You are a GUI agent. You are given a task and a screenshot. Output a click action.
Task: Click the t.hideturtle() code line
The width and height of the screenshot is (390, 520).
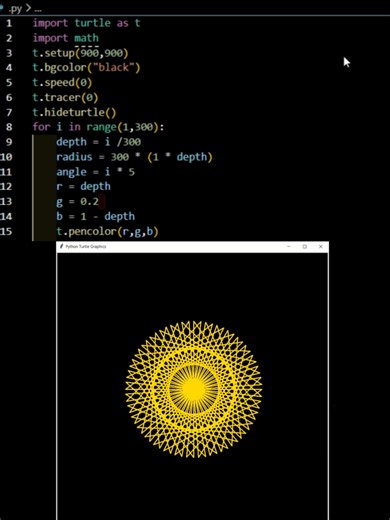click(74, 112)
